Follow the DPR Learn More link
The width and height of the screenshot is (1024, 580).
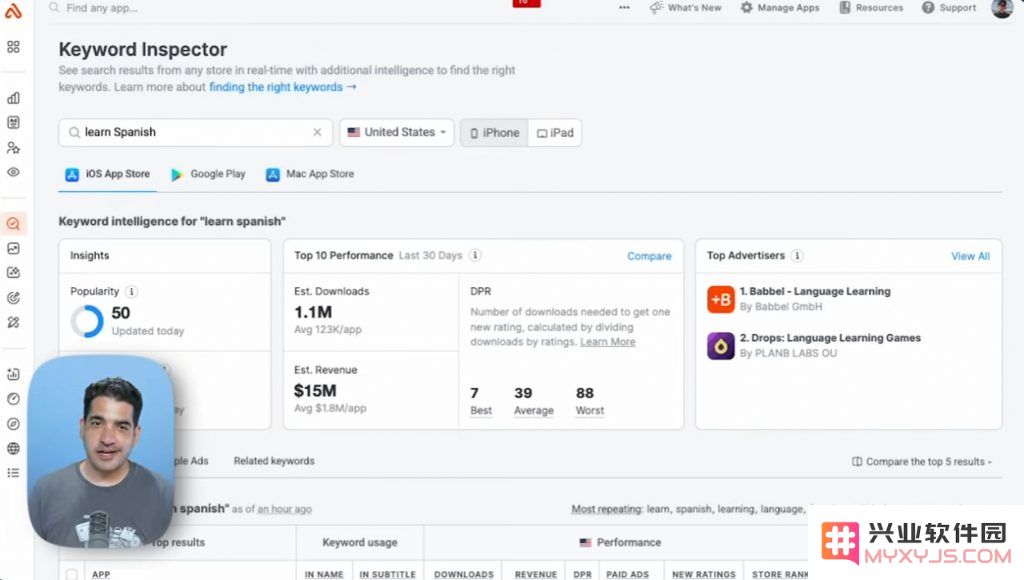607,342
